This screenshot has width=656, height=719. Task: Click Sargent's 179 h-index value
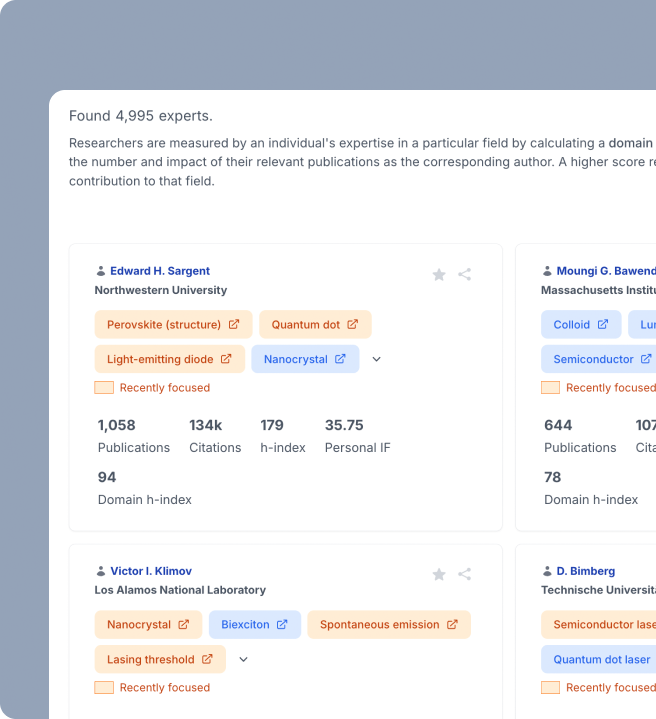click(272, 425)
